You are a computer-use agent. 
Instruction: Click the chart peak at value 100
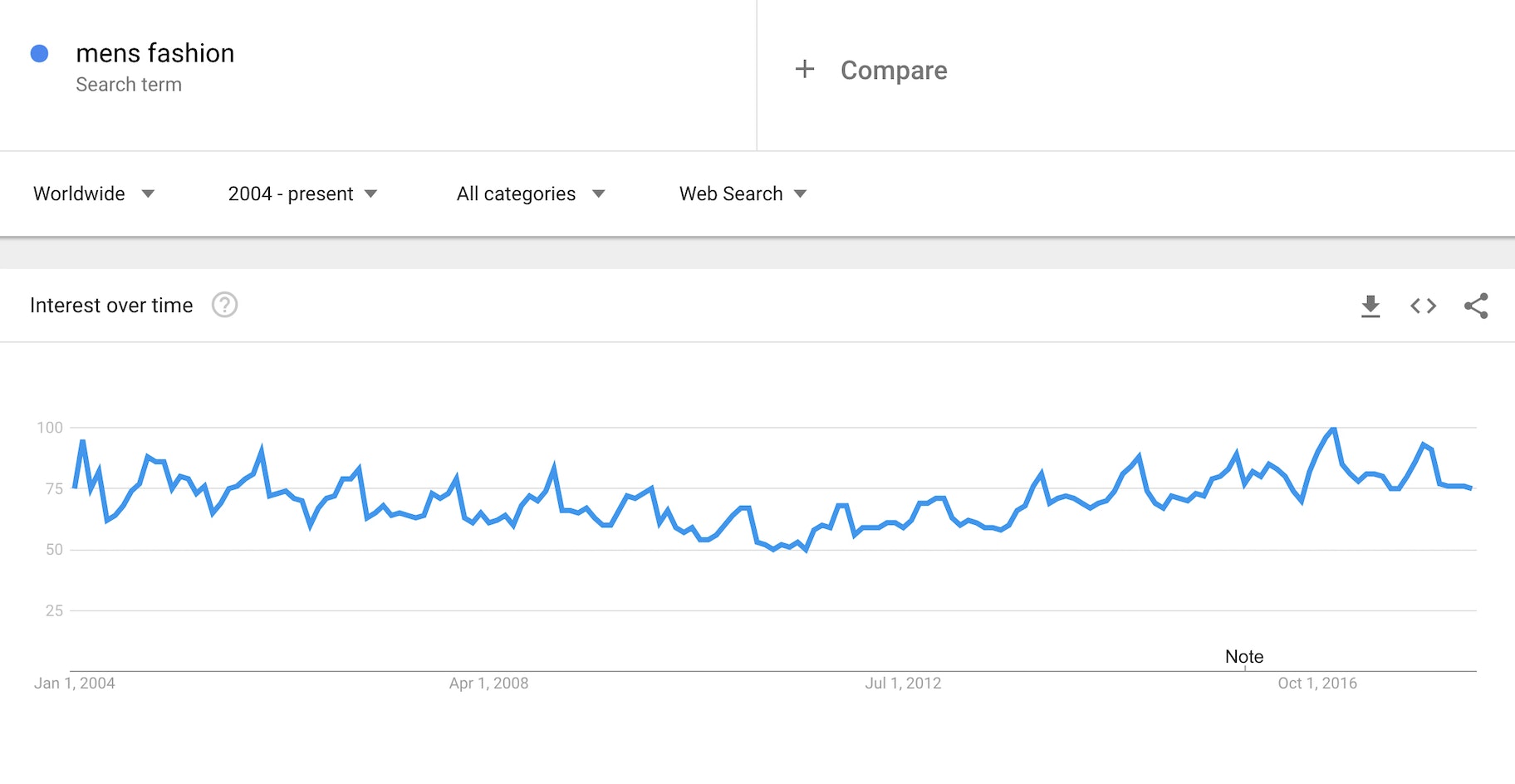[x=1333, y=429]
